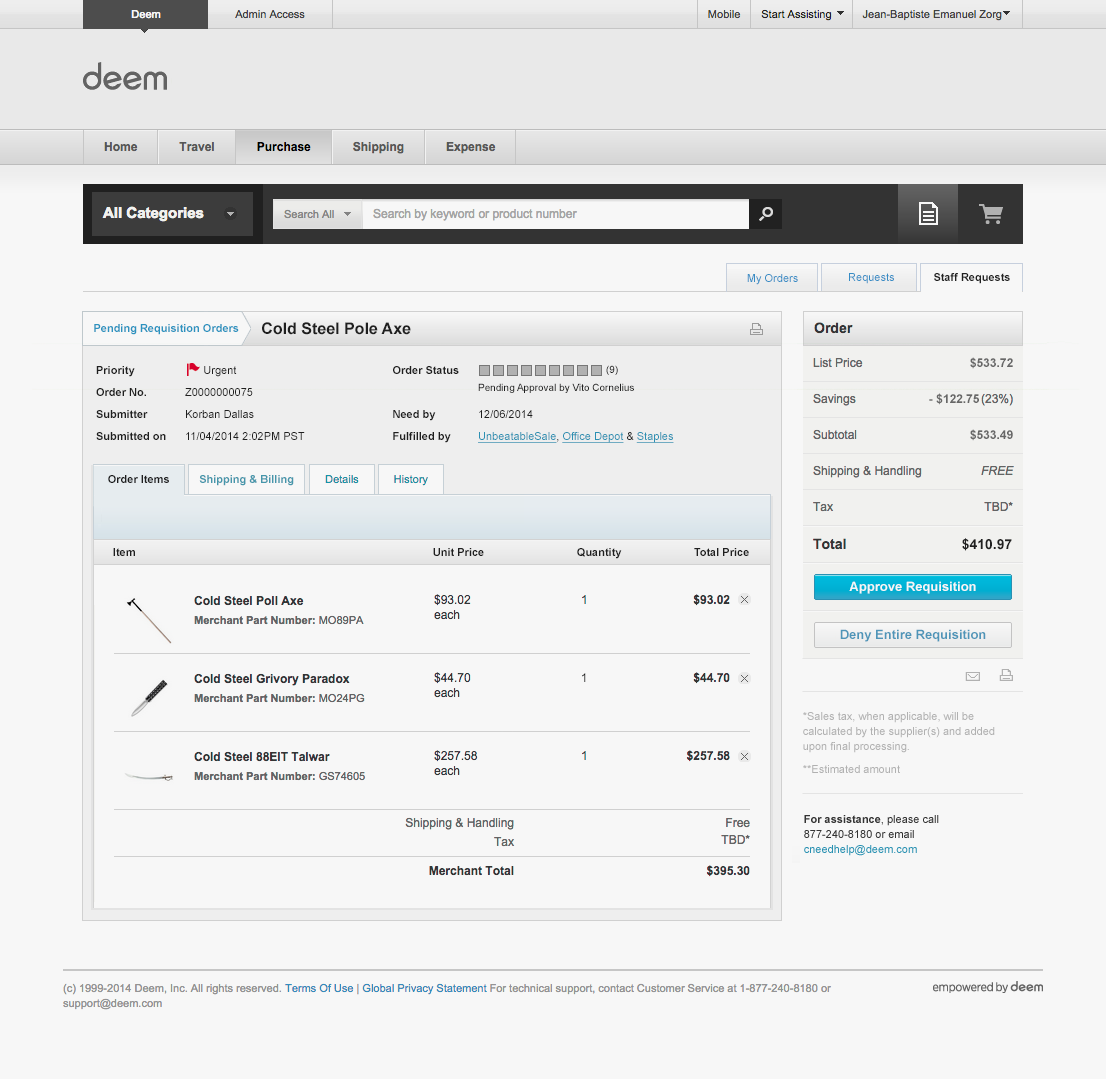The height and width of the screenshot is (1079, 1106).
Task: Show the Order Items tab
Action: [x=138, y=480]
